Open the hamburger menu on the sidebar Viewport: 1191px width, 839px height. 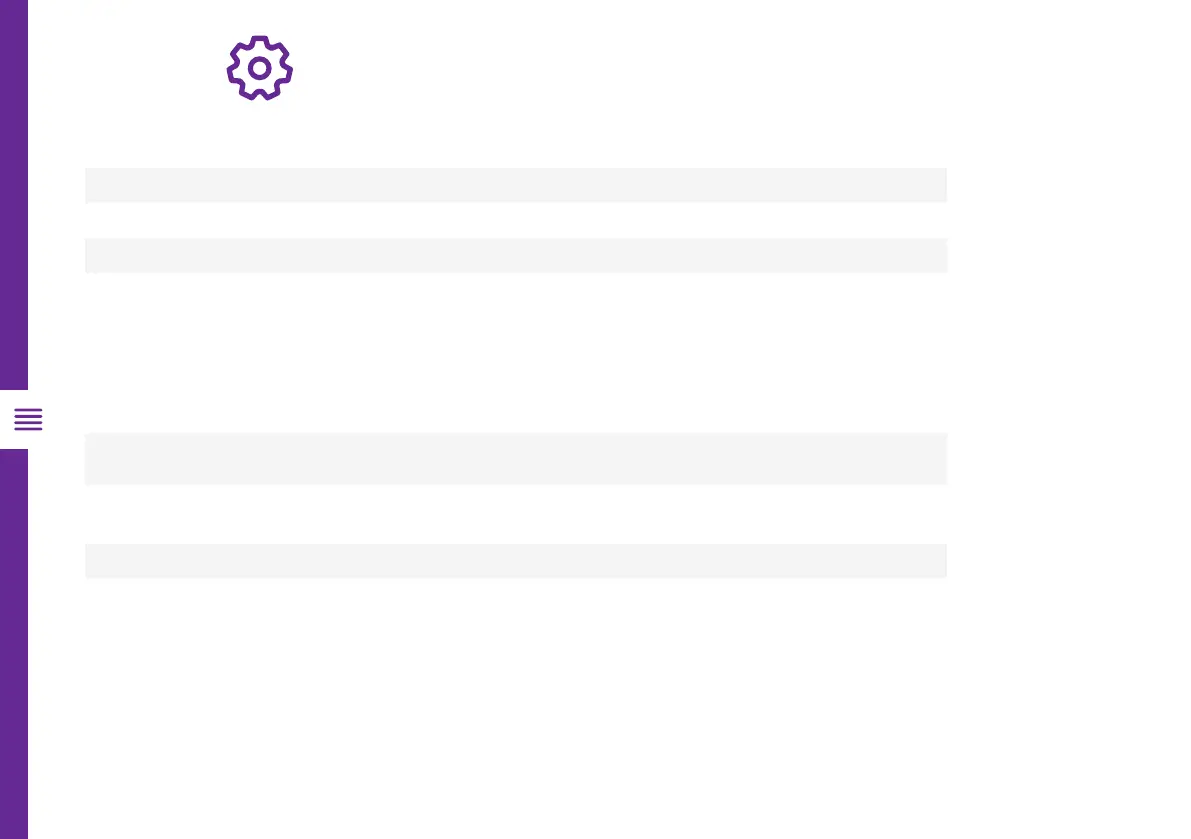pyautogui.click(x=28, y=420)
